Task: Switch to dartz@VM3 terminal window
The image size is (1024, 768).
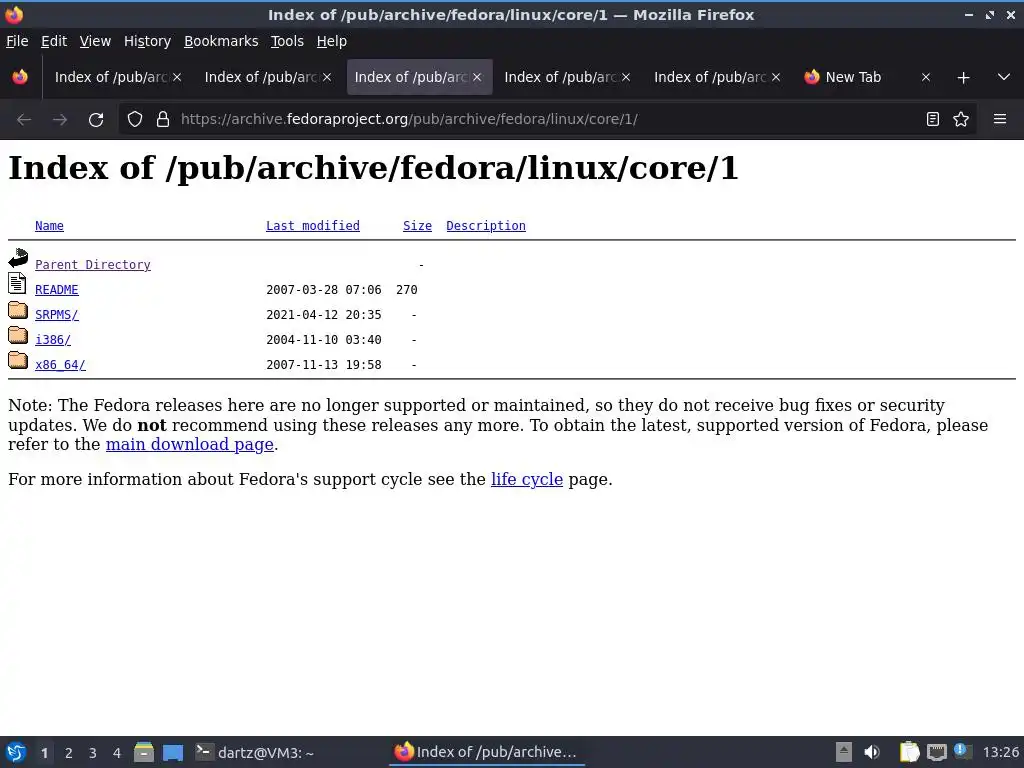Action: tap(255, 752)
